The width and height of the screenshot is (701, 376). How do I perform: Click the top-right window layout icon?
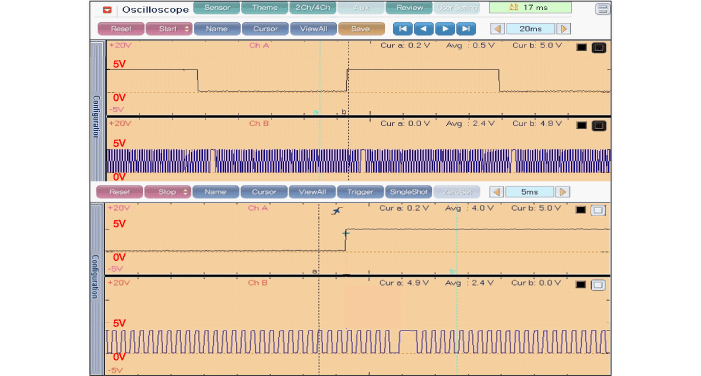tap(602, 9)
